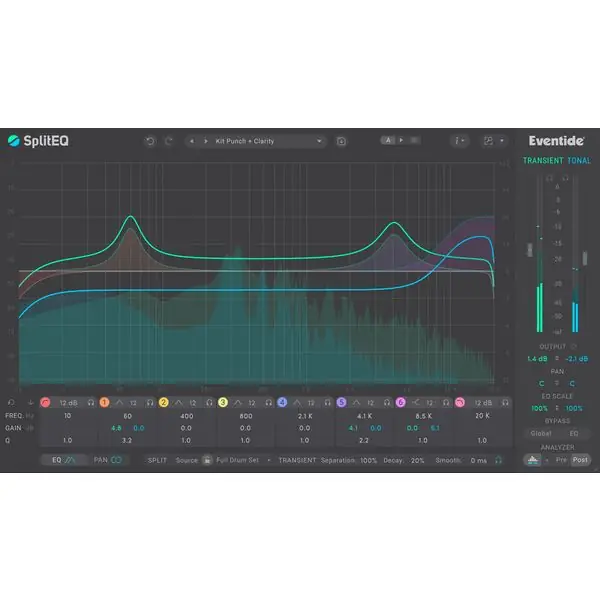Click the redo arrow icon

[x=169, y=141]
